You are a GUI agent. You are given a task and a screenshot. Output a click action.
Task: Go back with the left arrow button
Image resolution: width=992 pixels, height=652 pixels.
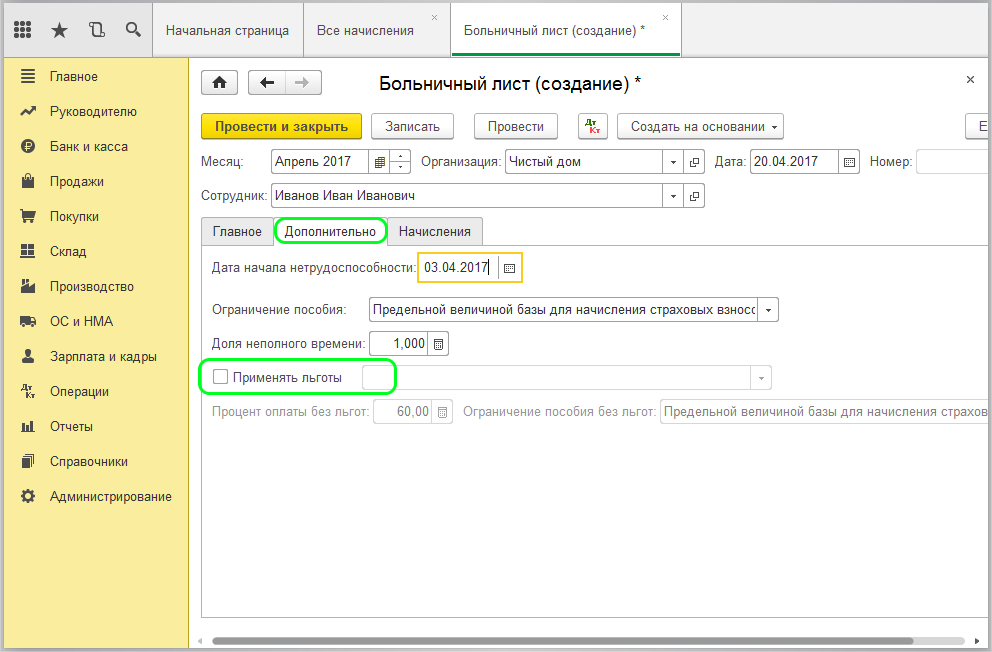coord(267,83)
